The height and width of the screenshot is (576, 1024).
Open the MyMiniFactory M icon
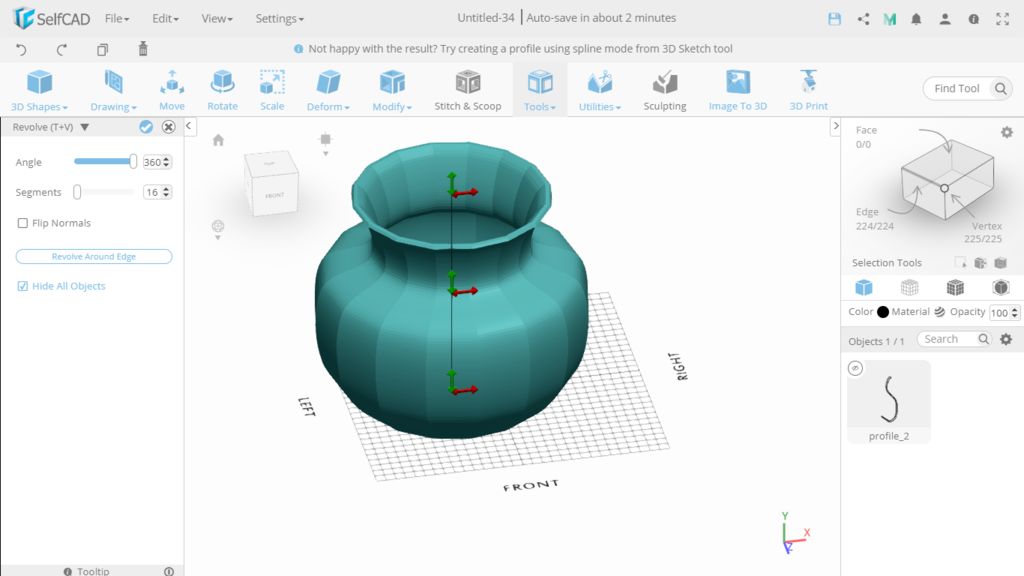[889, 19]
